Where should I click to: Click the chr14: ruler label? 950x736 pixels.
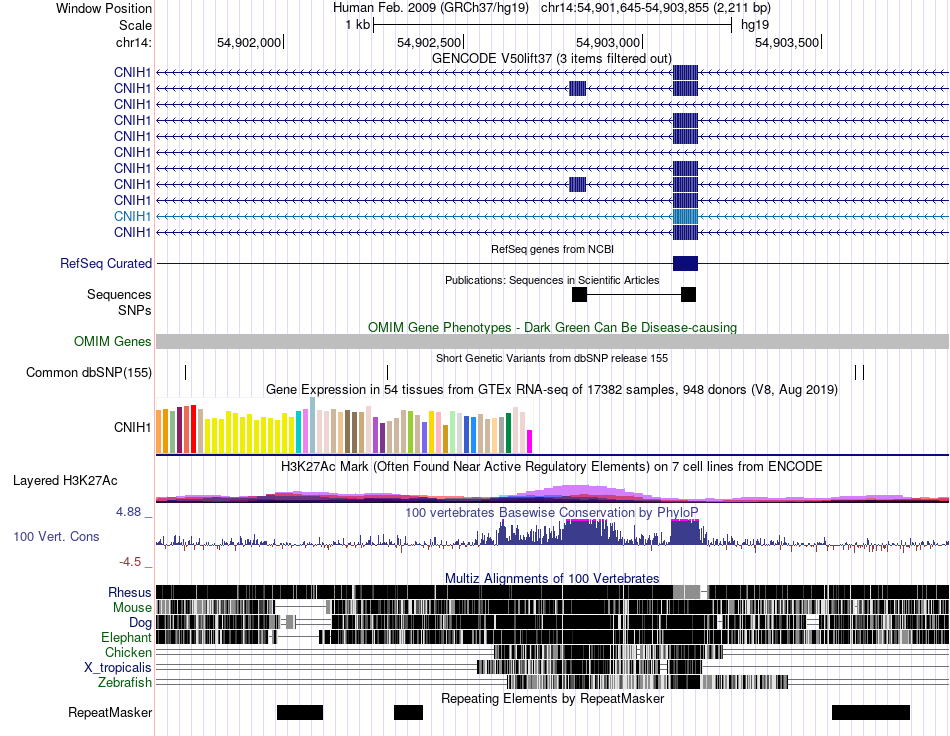click(x=134, y=42)
